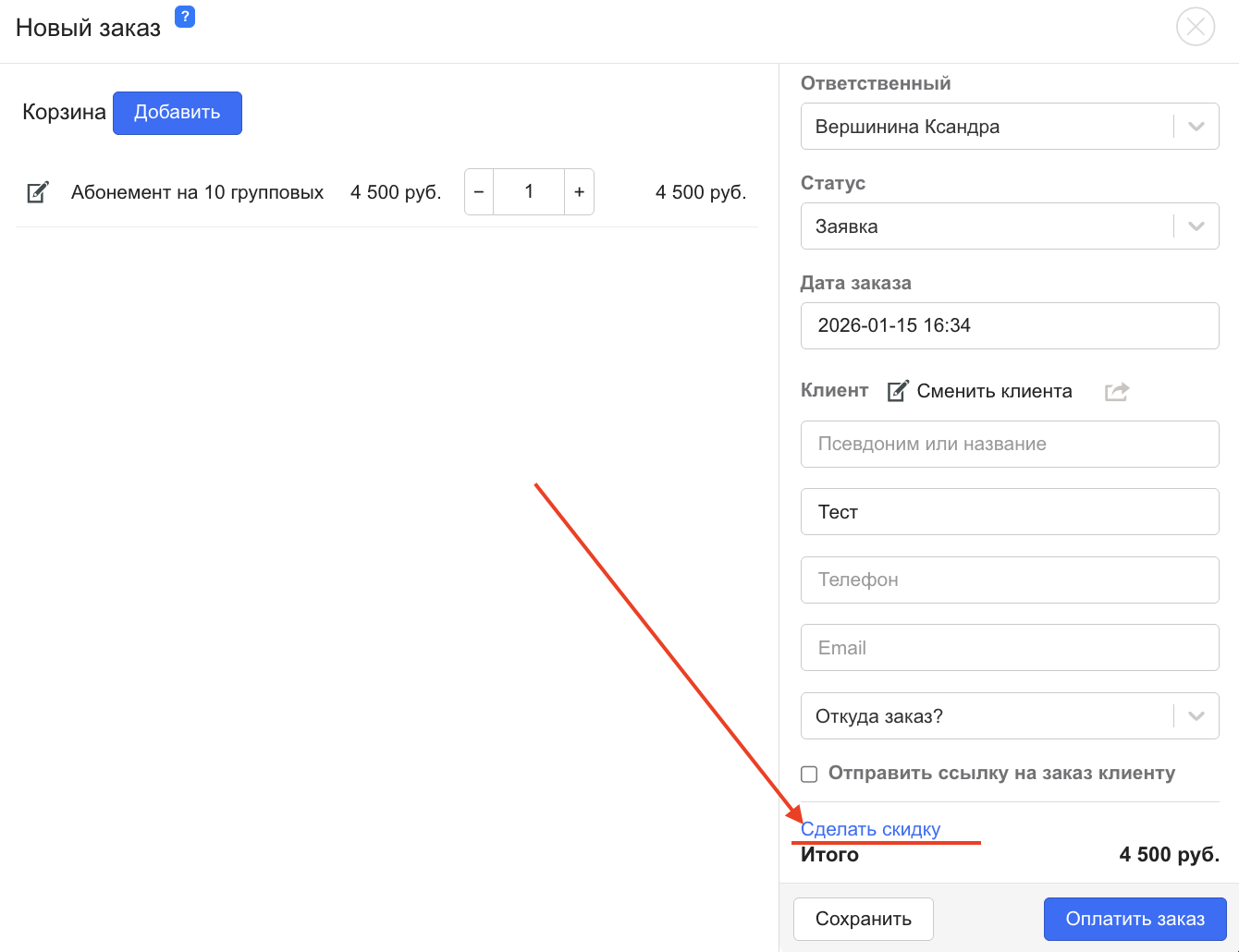Close the new order dialog
This screenshot has height=952, width=1239.
point(1195,27)
